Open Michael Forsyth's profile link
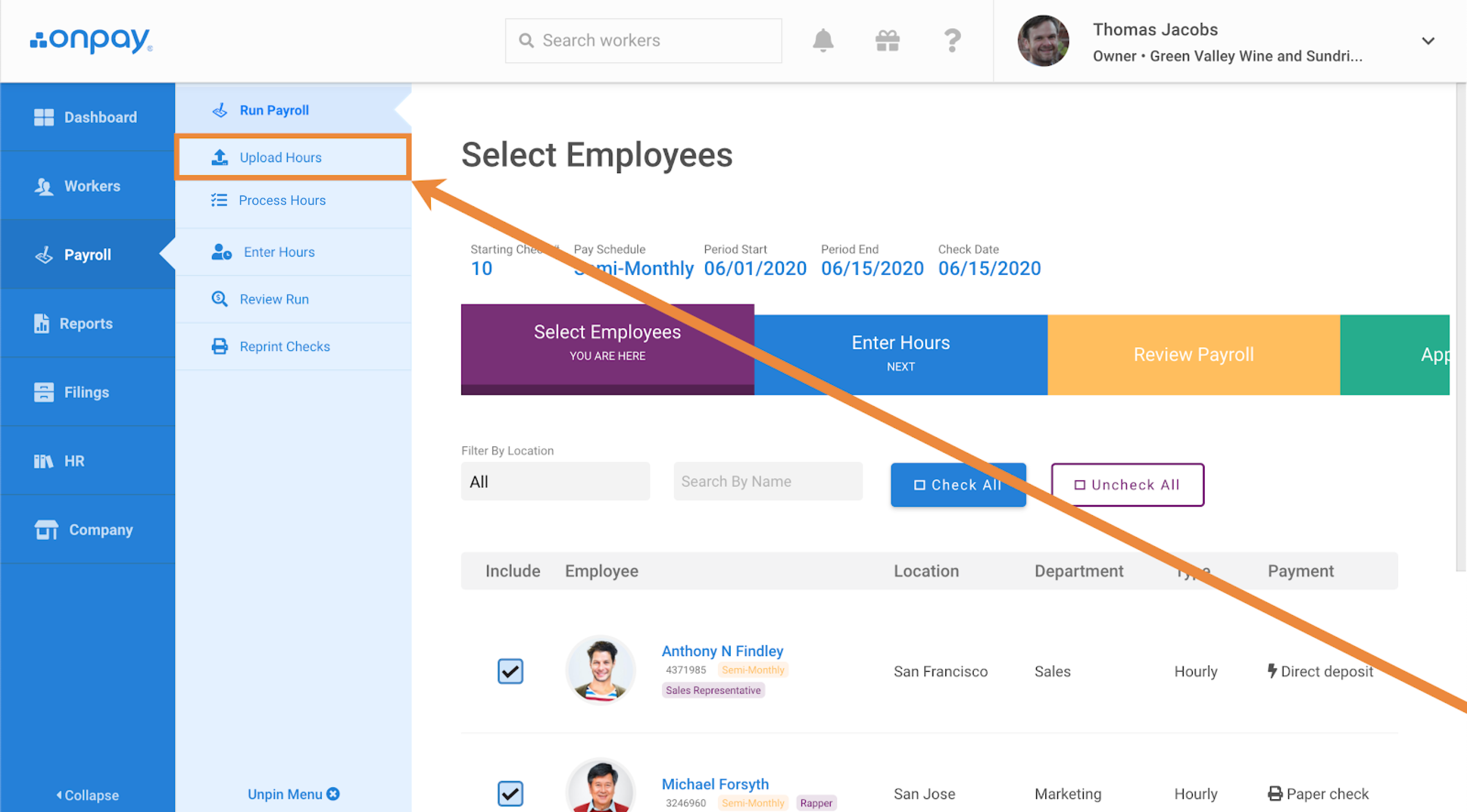 tap(715, 784)
